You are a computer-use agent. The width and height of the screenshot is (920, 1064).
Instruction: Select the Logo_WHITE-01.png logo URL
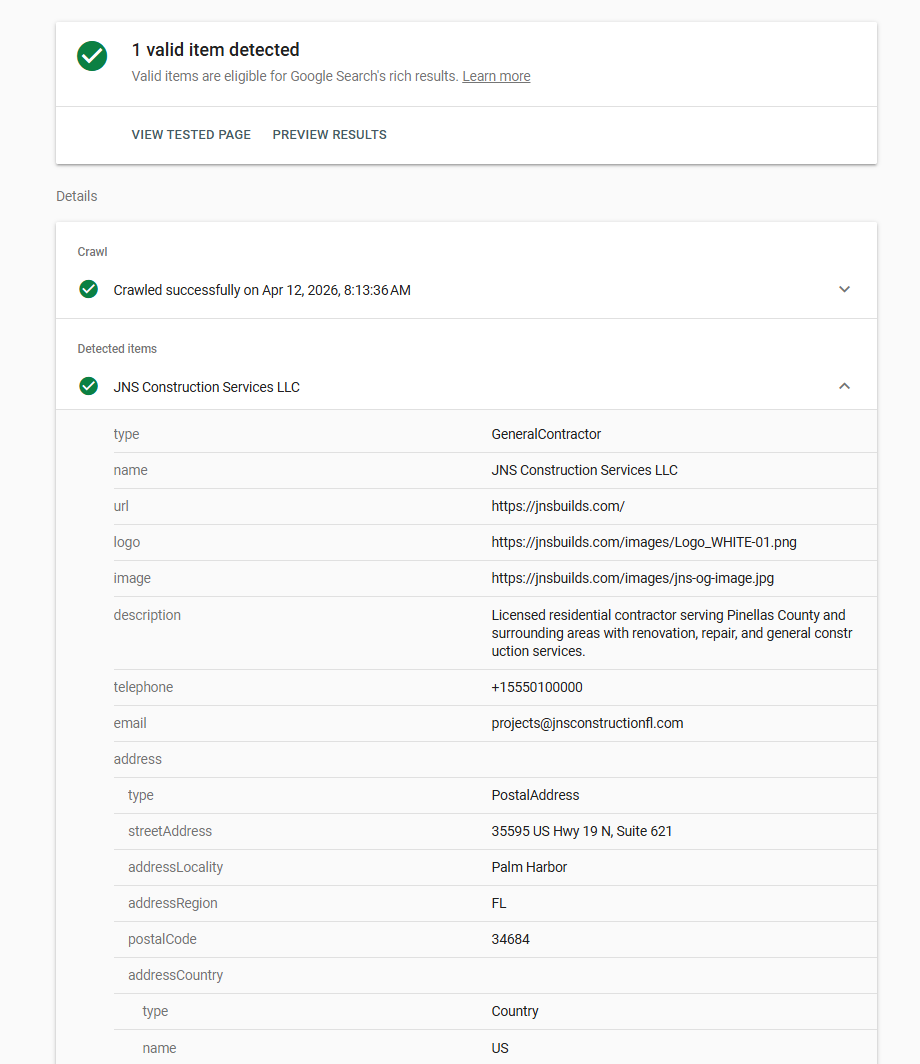(x=644, y=542)
